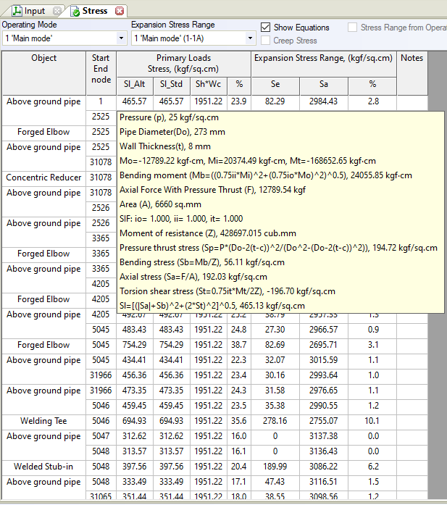
Task: Click the Se value 278.16
Action: coord(275,421)
